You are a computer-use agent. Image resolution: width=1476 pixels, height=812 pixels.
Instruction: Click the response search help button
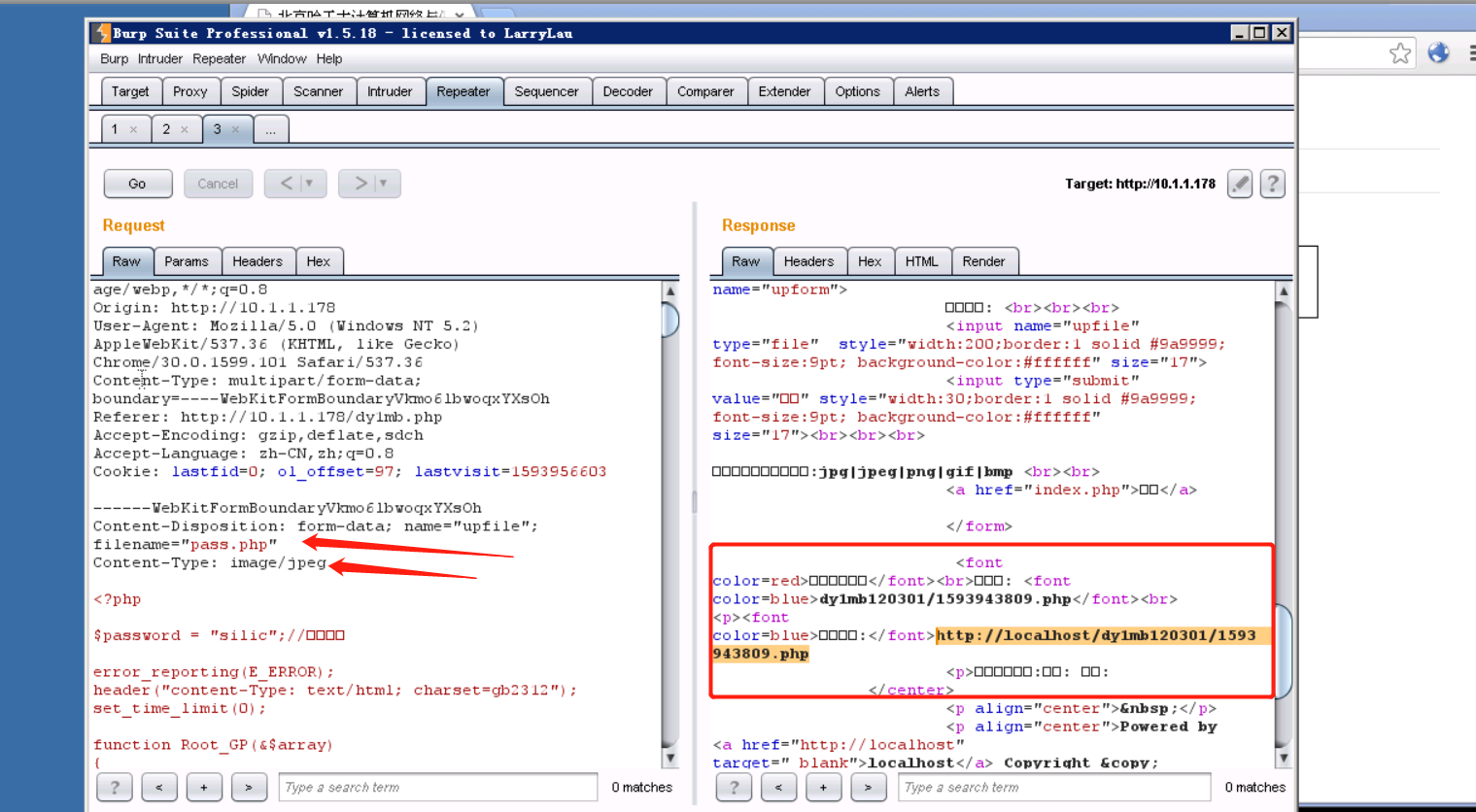734,788
